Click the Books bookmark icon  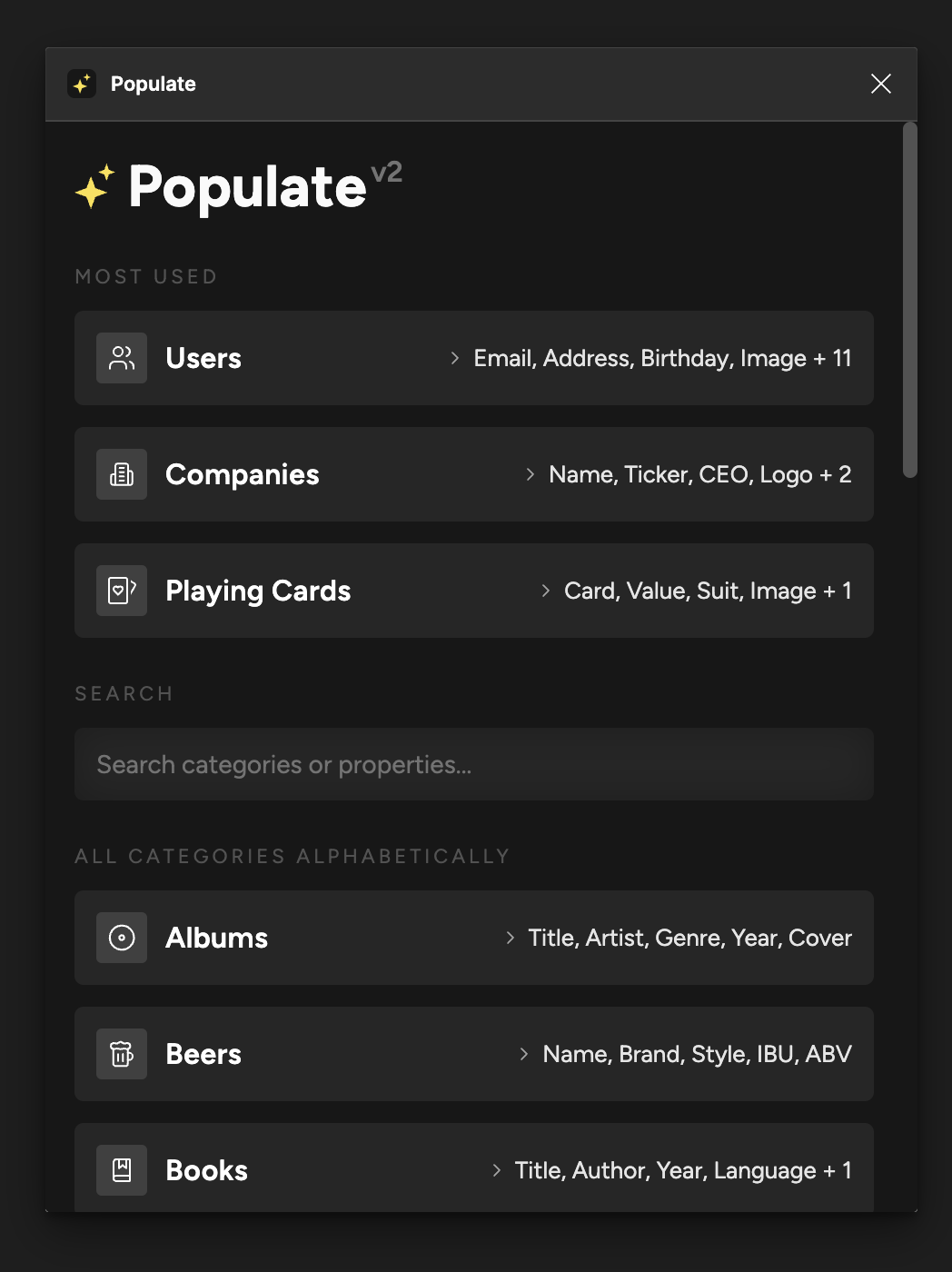click(x=122, y=1170)
